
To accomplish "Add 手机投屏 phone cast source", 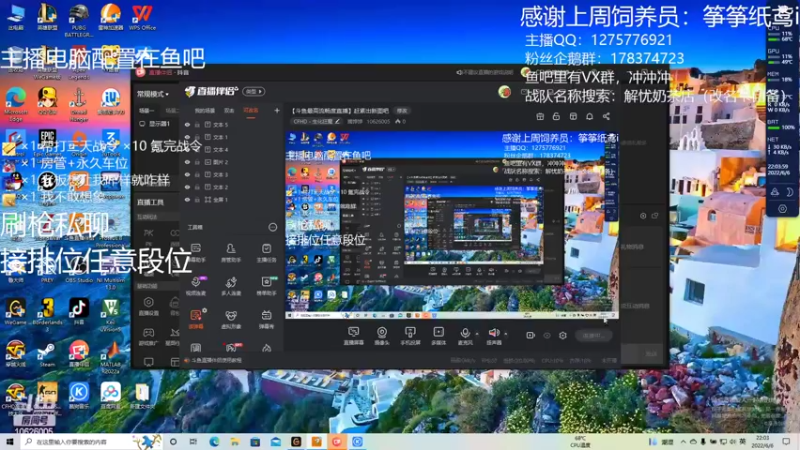I will [410, 336].
